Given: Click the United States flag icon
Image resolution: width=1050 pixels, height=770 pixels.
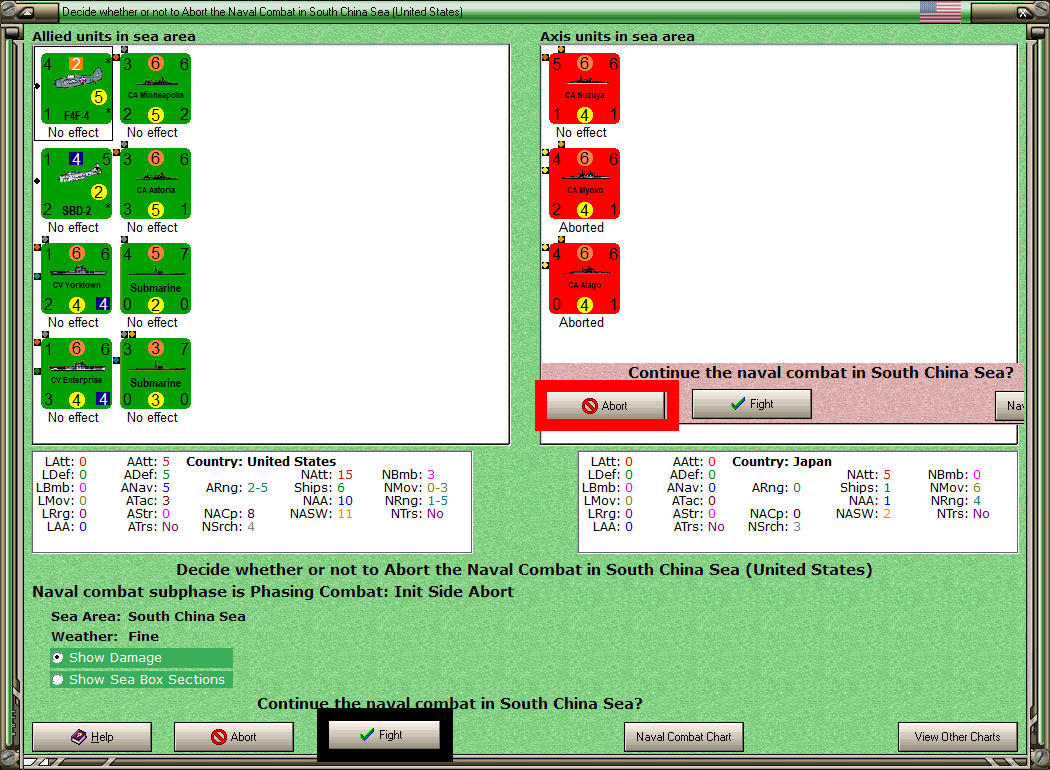Looking at the screenshot, I should [x=940, y=11].
